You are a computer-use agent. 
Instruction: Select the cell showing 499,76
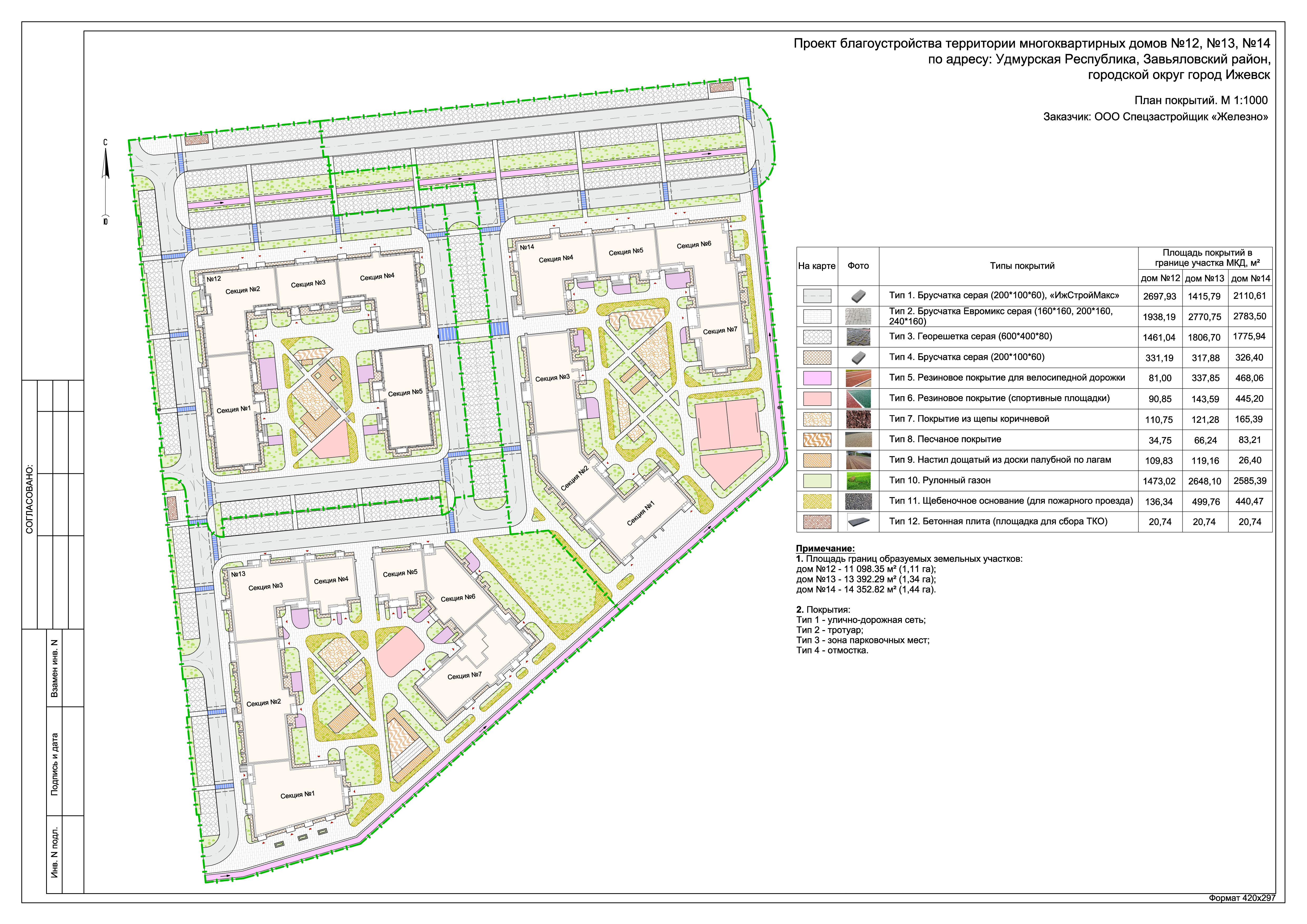coord(1206,502)
